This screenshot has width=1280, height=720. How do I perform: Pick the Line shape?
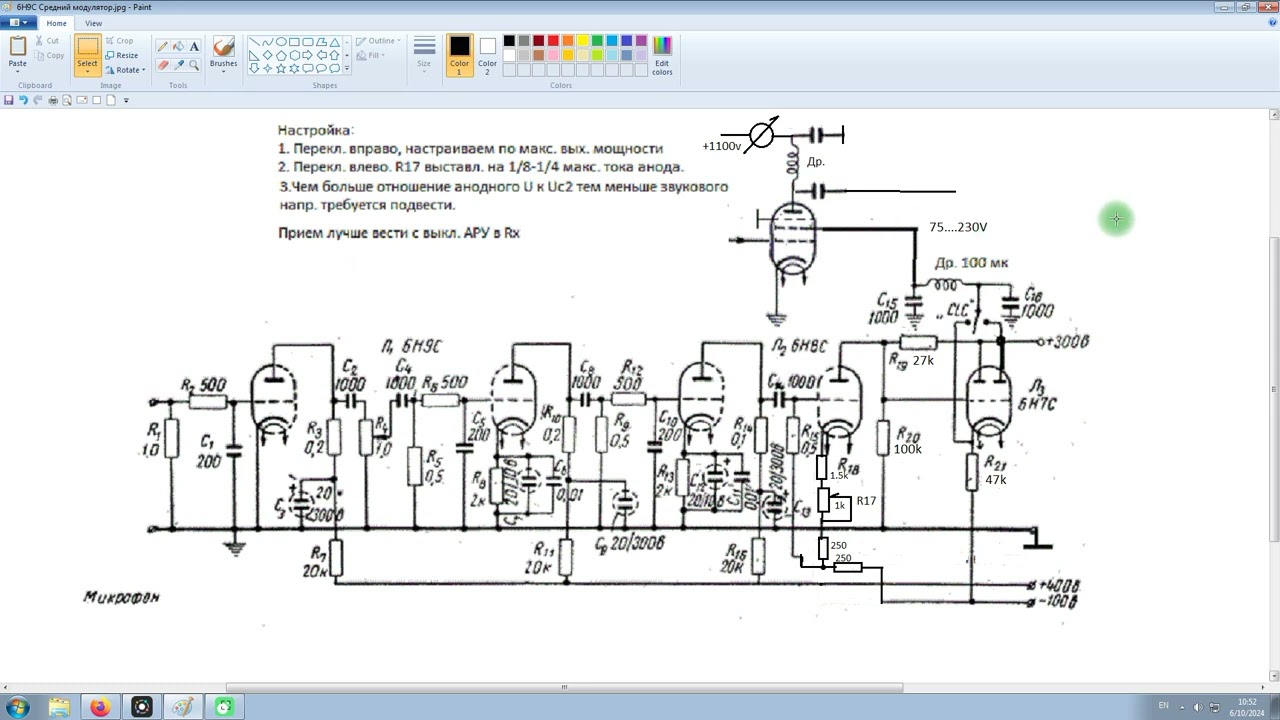[x=254, y=42]
